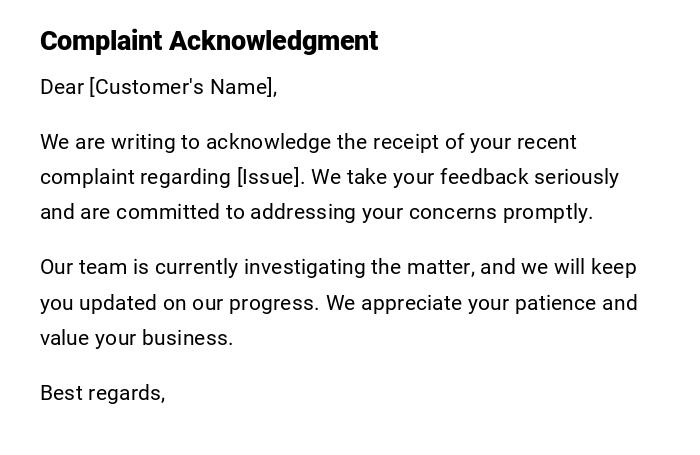Click "Our team" at second paragraph start
Viewport: 700px width, 455px height.
(x=81, y=267)
